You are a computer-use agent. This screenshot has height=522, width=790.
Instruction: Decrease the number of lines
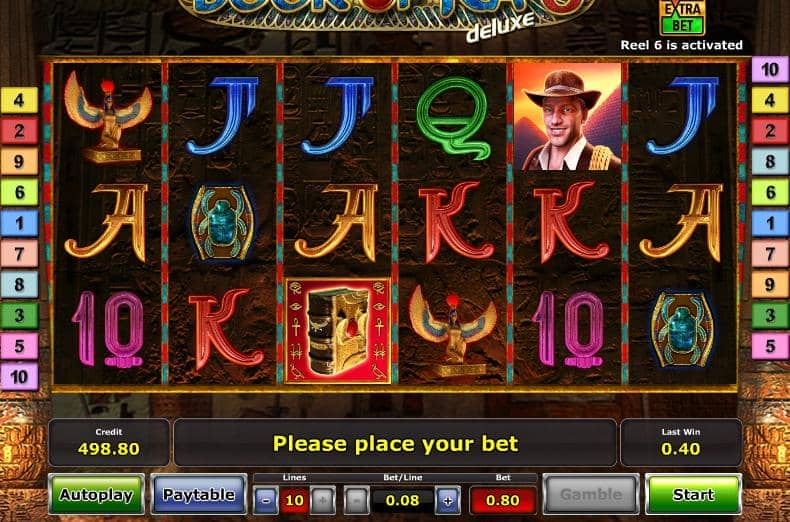[x=266, y=500]
